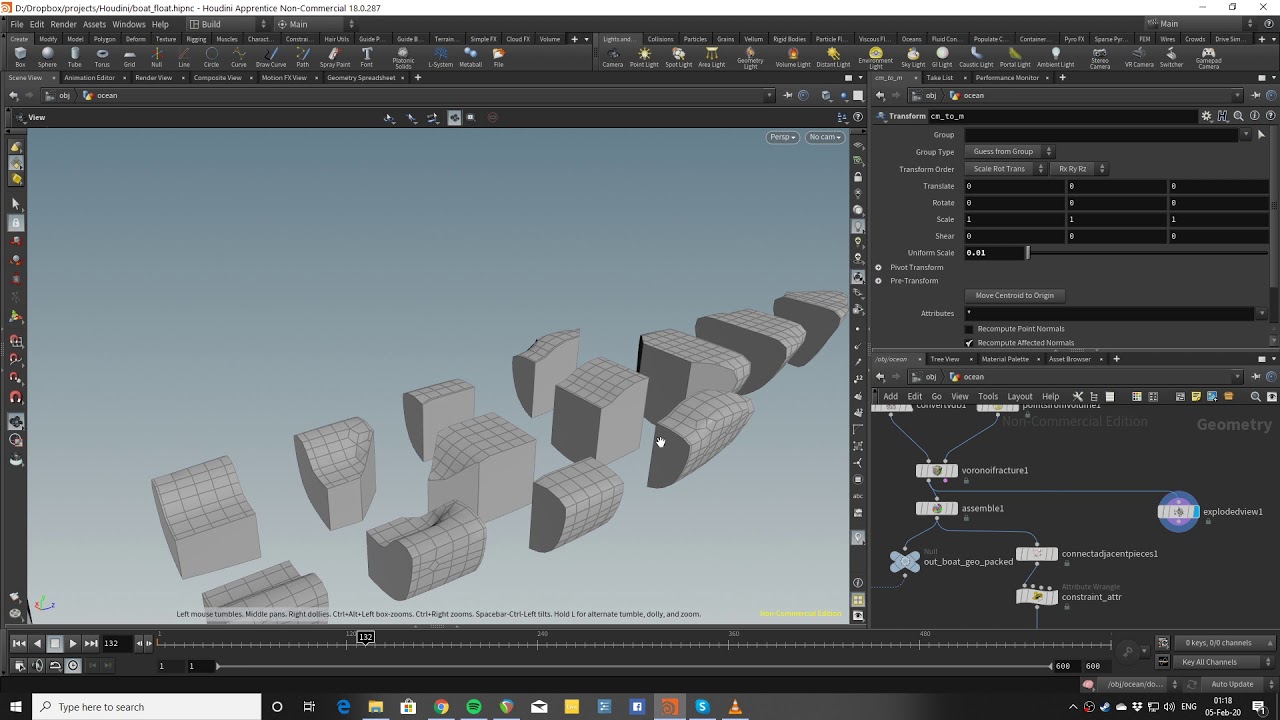The width and height of the screenshot is (1280, 720).
Task: Open the Rigid Bodies shelf tab
Action: coord(789,39)
